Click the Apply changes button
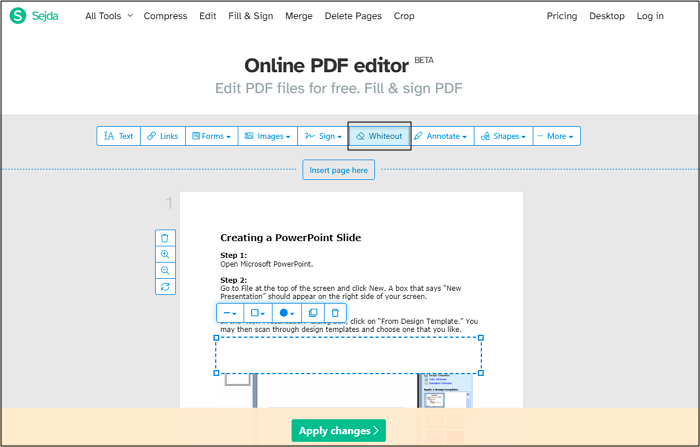Screen dimensions: 700x447 point(338,430)
